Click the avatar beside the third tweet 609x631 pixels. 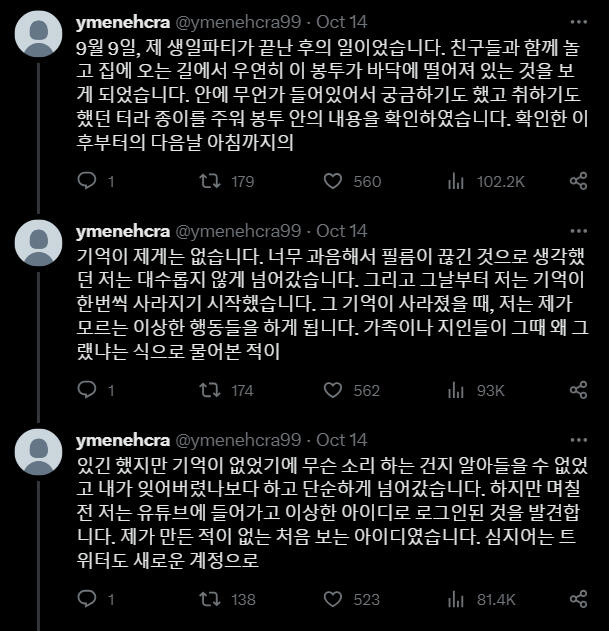39,453
